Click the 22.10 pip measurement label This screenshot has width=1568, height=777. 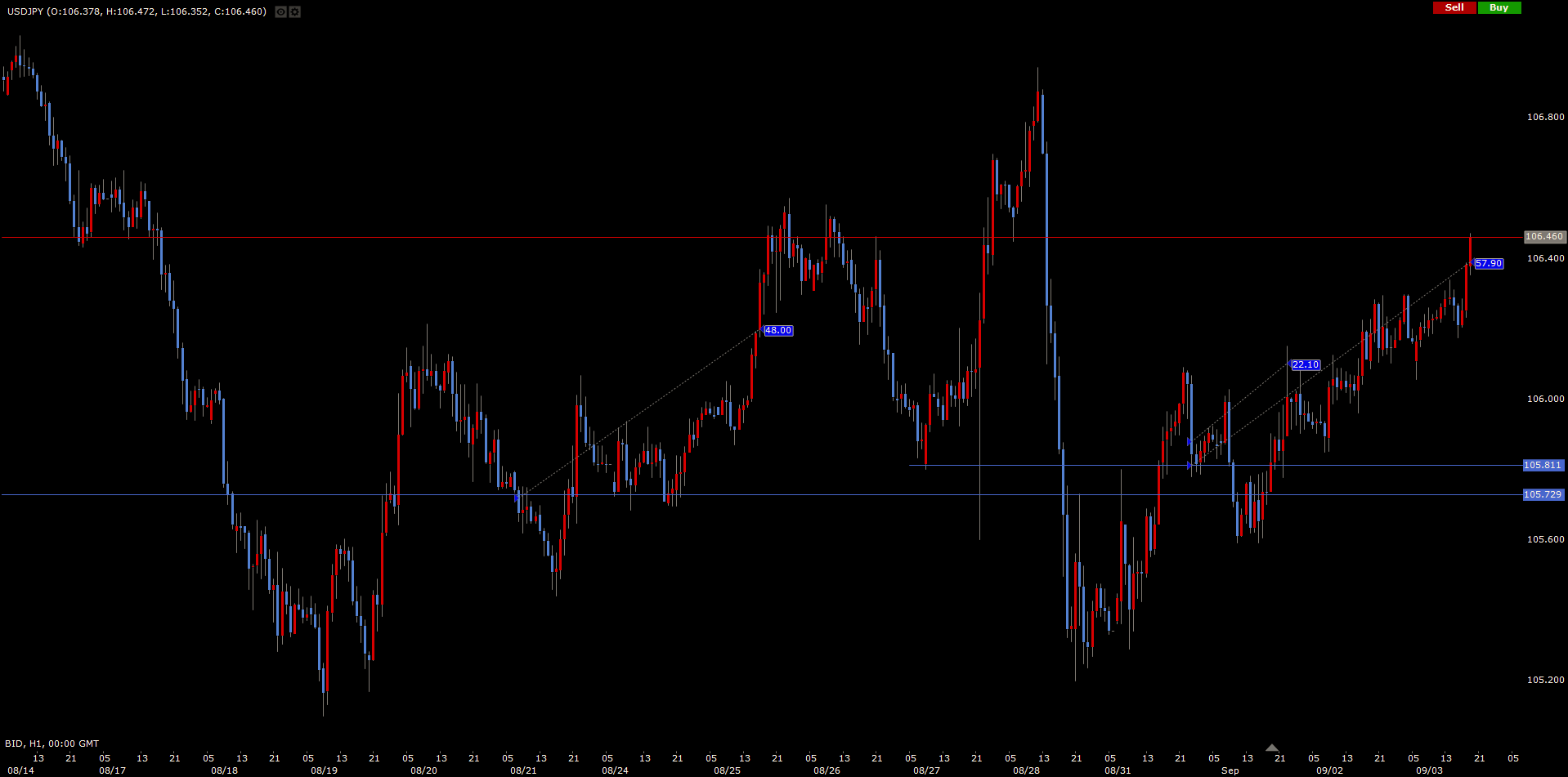click(x=1305, y=365)
